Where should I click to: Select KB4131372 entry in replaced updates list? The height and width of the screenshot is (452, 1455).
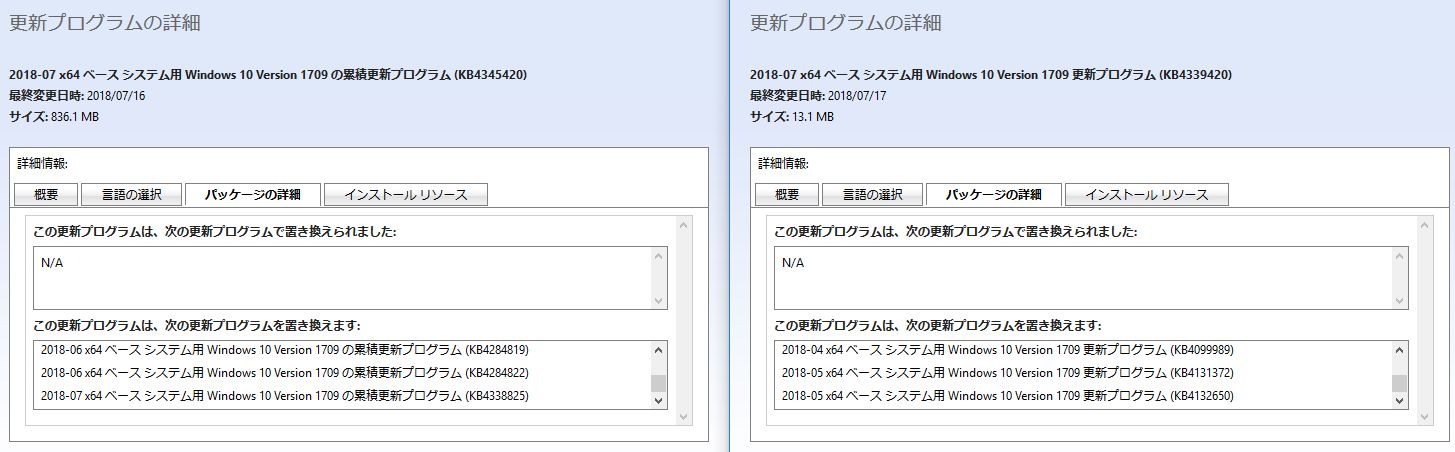1009,373
